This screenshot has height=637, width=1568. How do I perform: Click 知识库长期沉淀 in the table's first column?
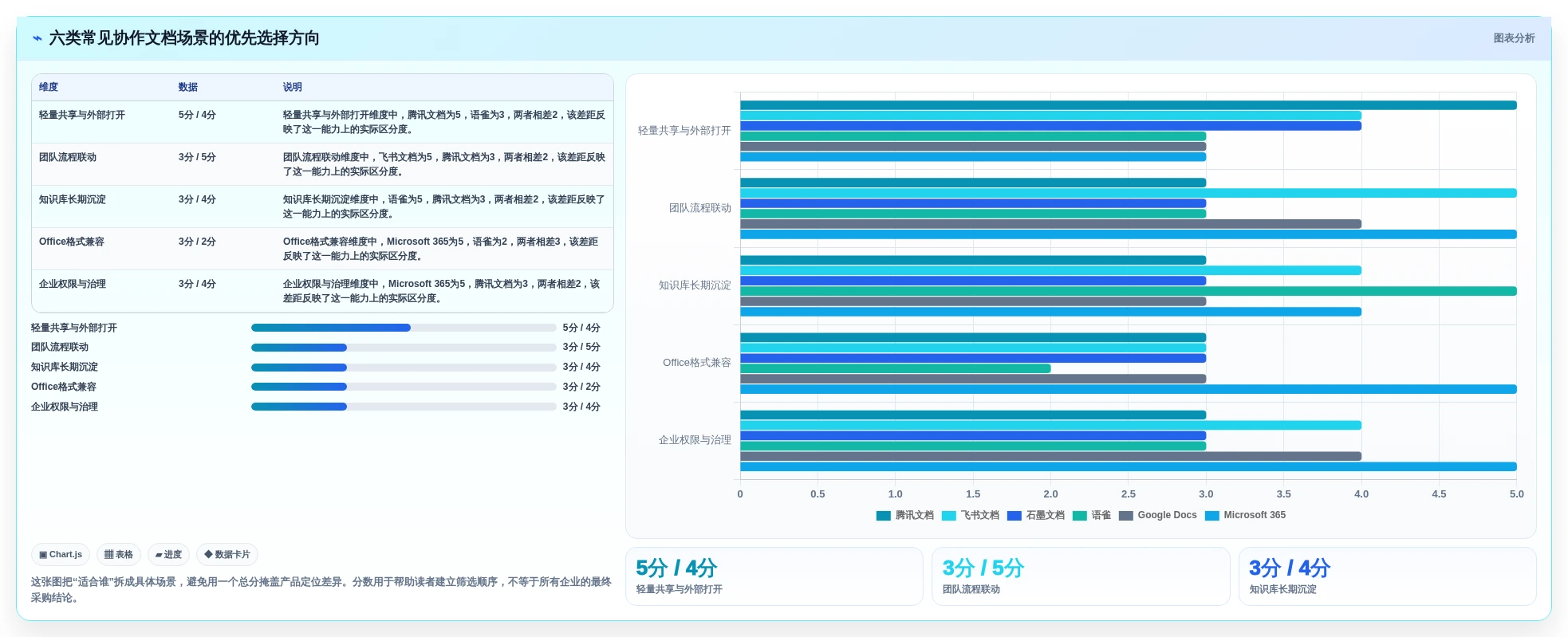click(73, 199)
